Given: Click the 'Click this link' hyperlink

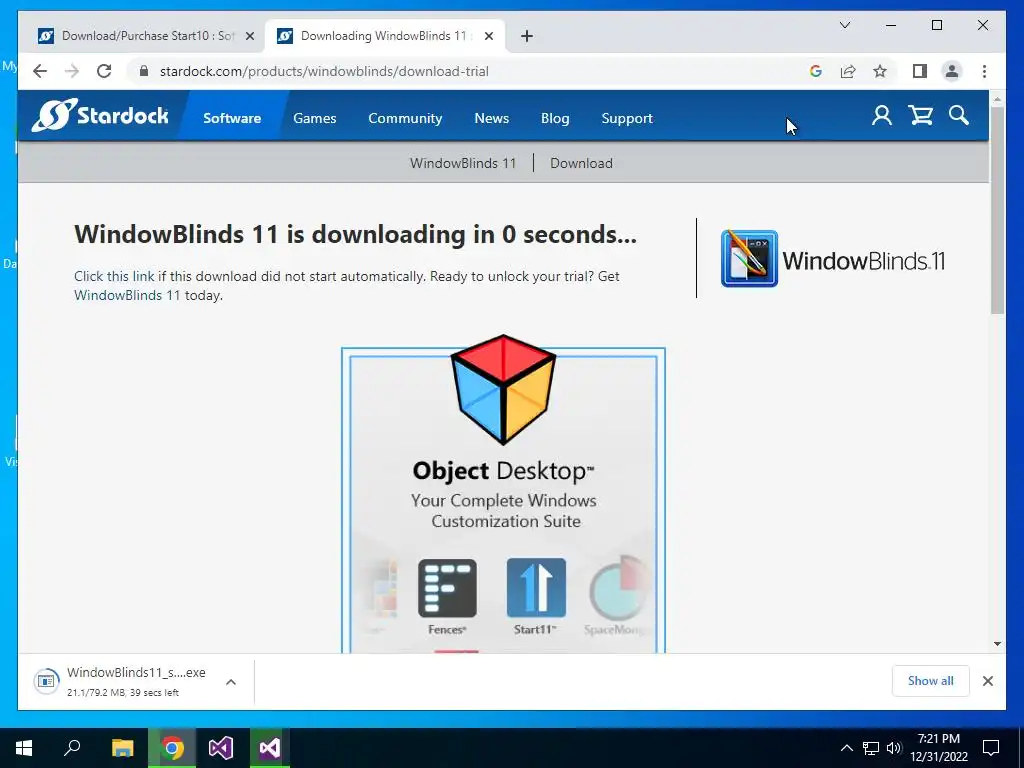Looking at the screenshot, I should (114, 276).
